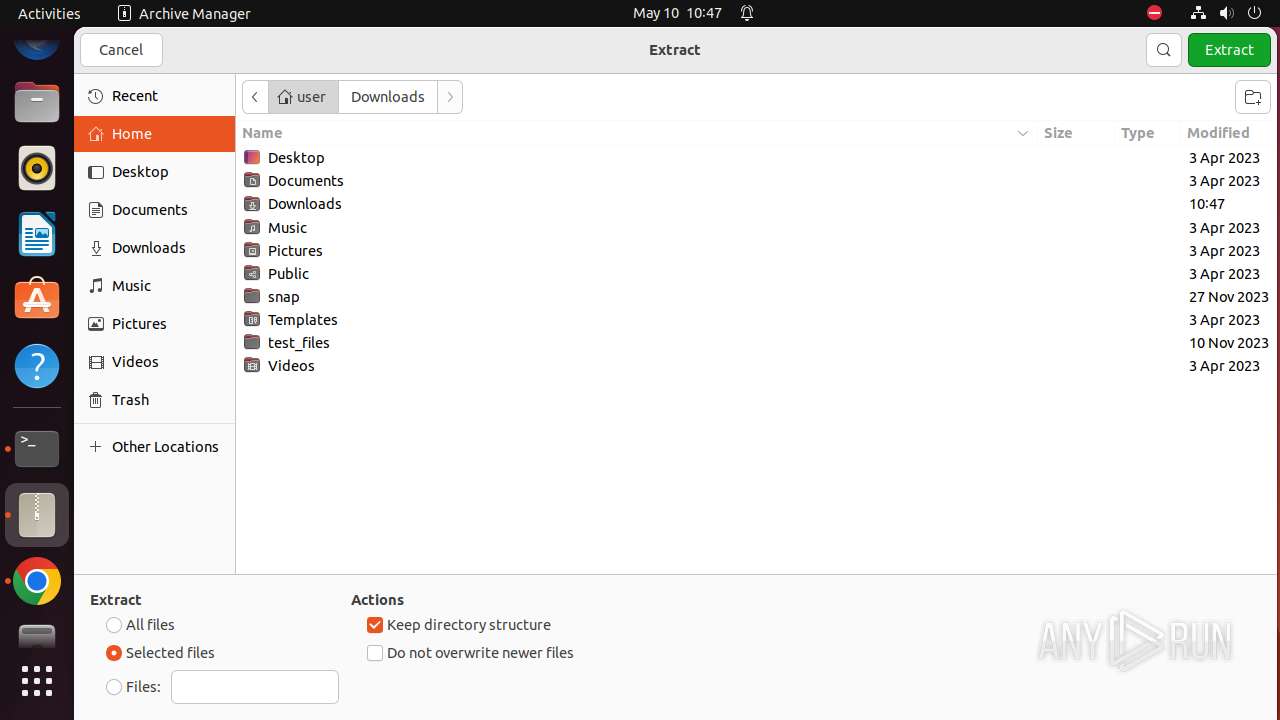
Task: Click the 10 Nov 2023 modified date
Action: (x=1229, y=343)
